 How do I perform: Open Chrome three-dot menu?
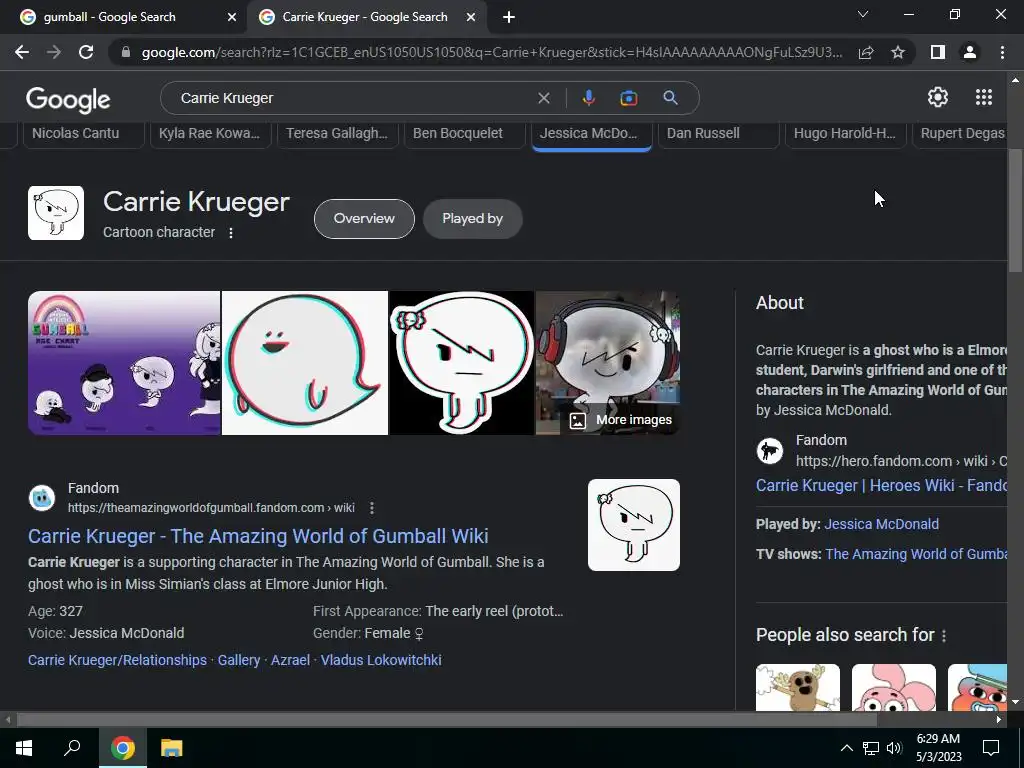[x=1002, y=52]
